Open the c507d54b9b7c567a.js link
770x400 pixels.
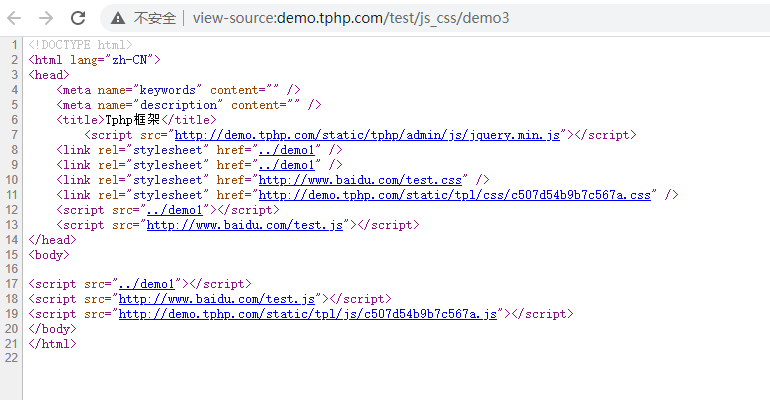point(307,314)
